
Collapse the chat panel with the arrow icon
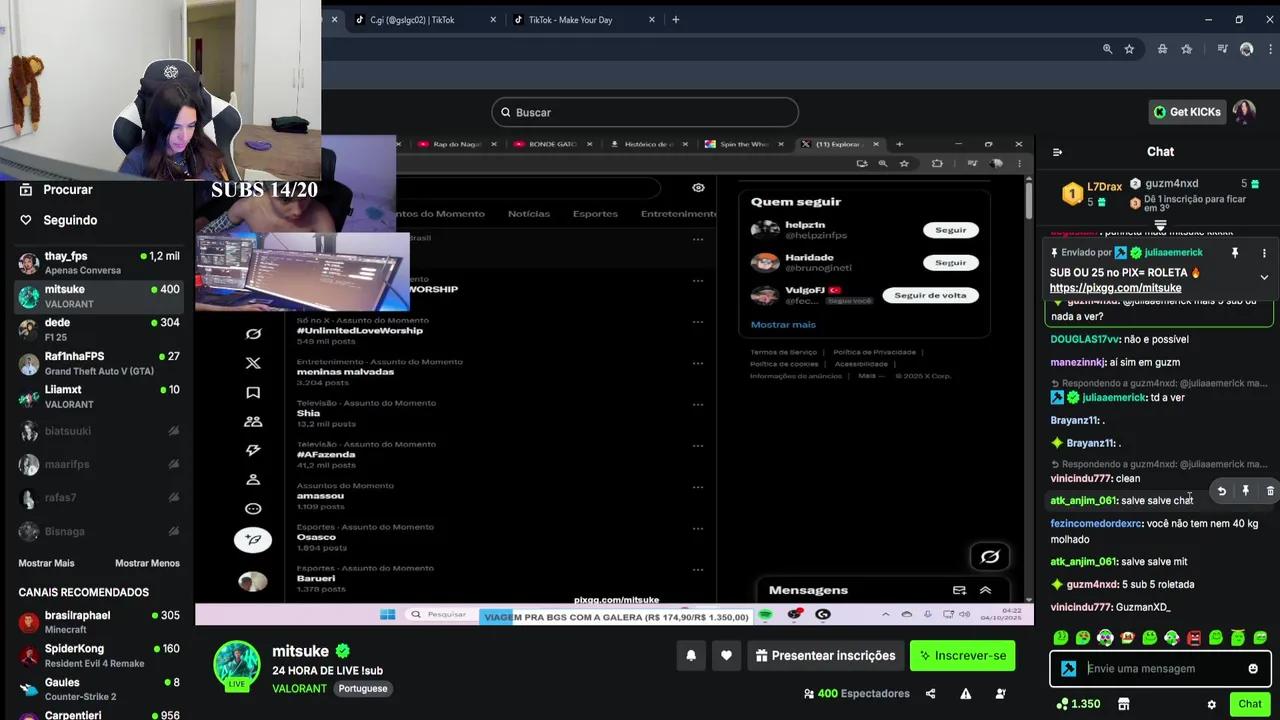pyautogui.click(x=1057, y=152)
